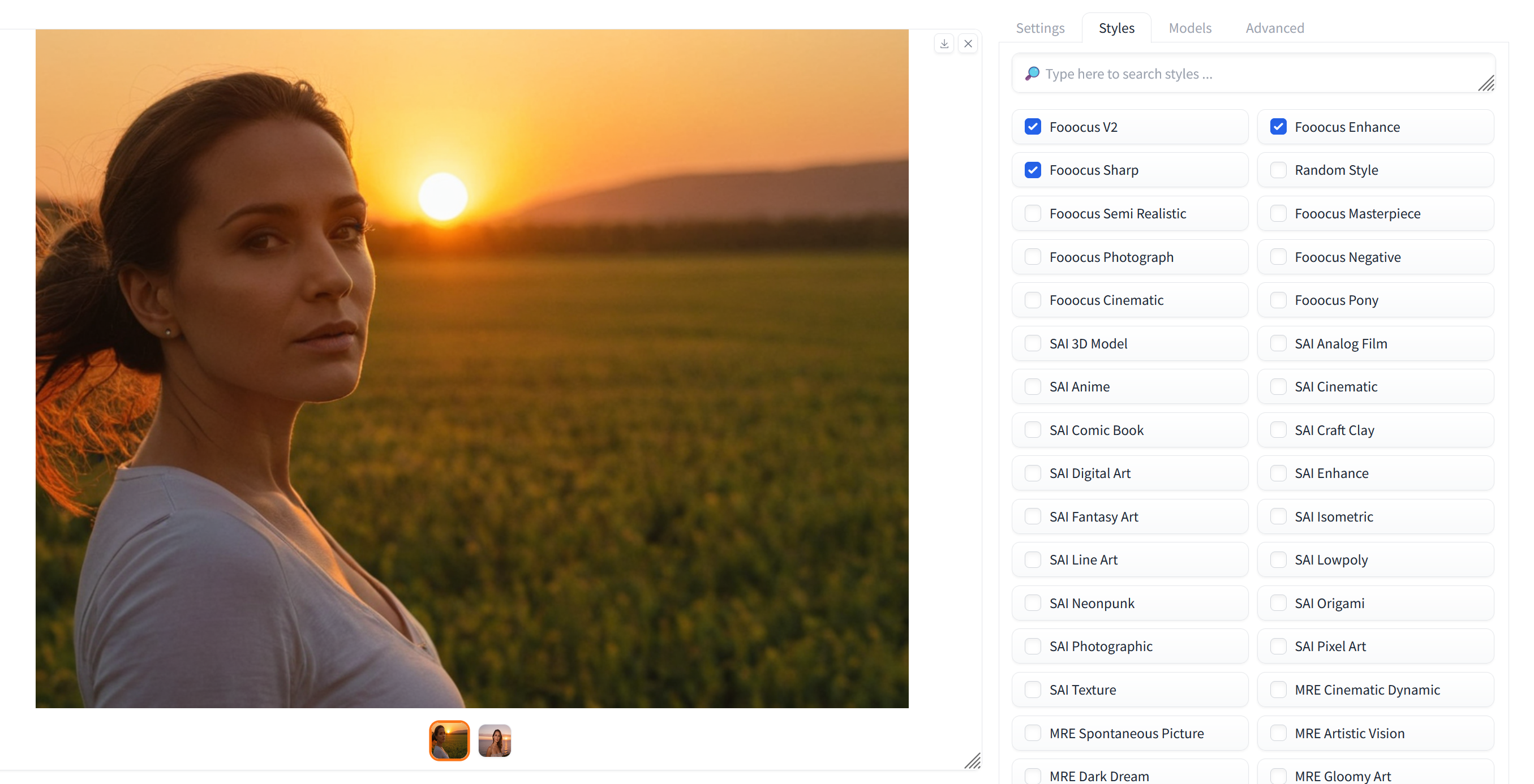Enable Fooocus Photograph style
1534x784 pixels.
coord(1033,257)
